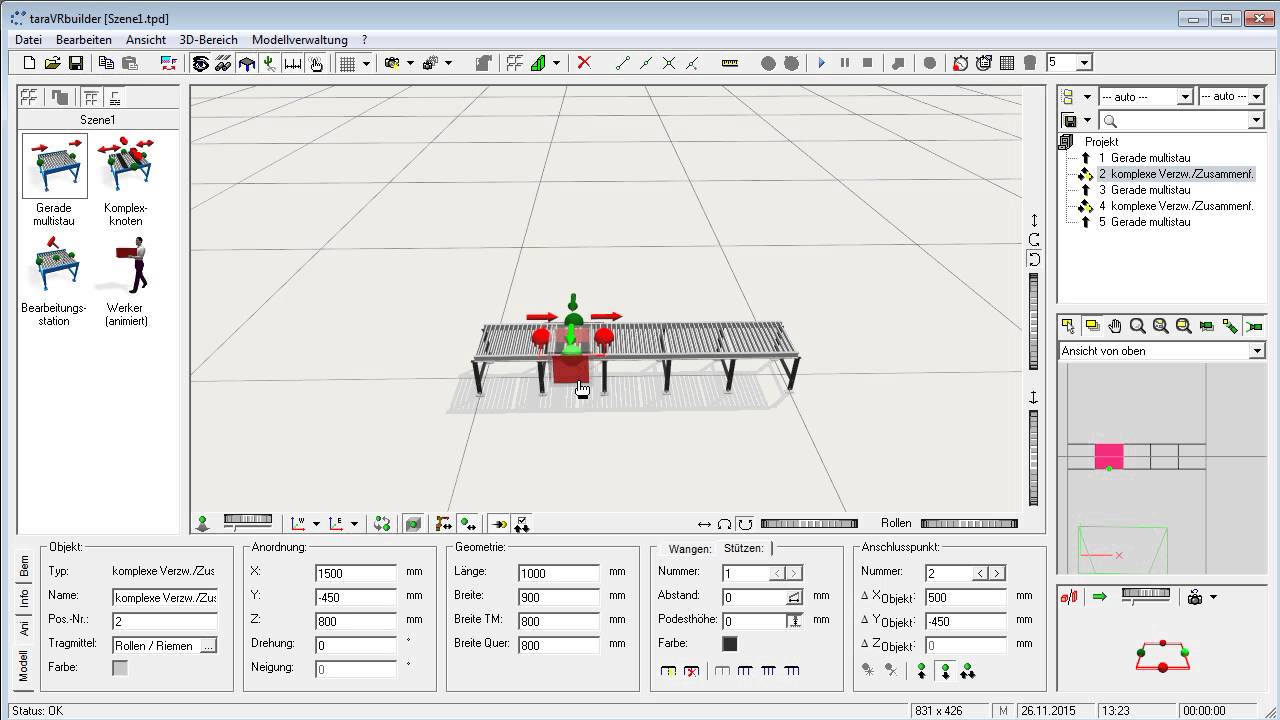Start simulation with the blue play button
1280x720 pixels.
(822, 63)
